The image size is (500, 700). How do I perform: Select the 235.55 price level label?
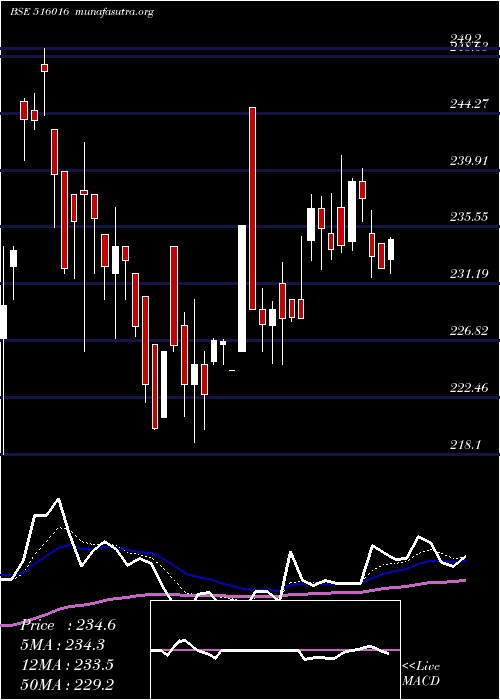coord(469,217)
